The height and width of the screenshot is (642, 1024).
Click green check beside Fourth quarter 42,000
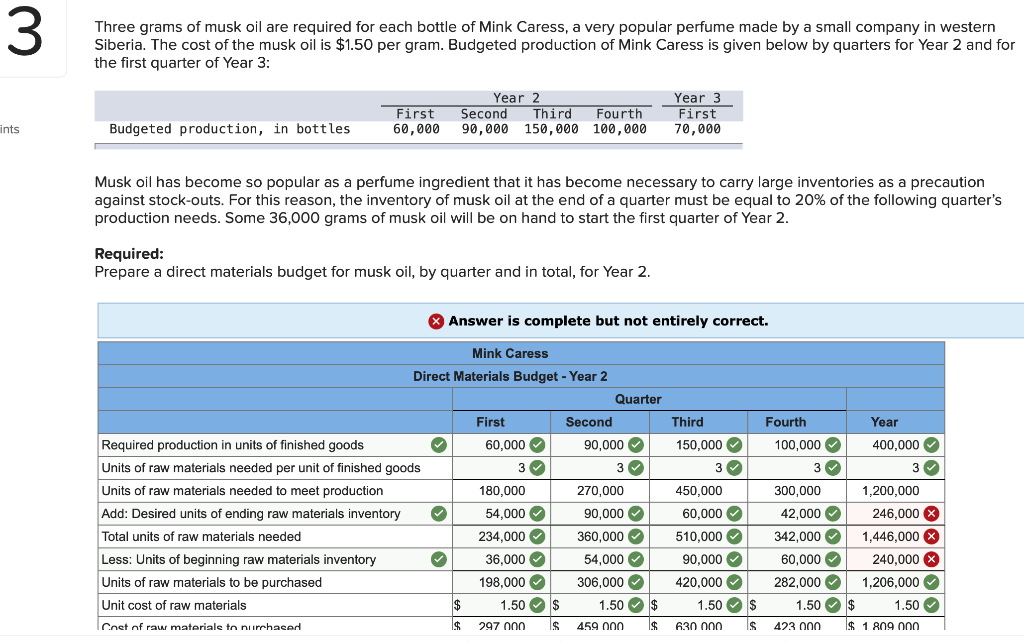pos(833,513)
